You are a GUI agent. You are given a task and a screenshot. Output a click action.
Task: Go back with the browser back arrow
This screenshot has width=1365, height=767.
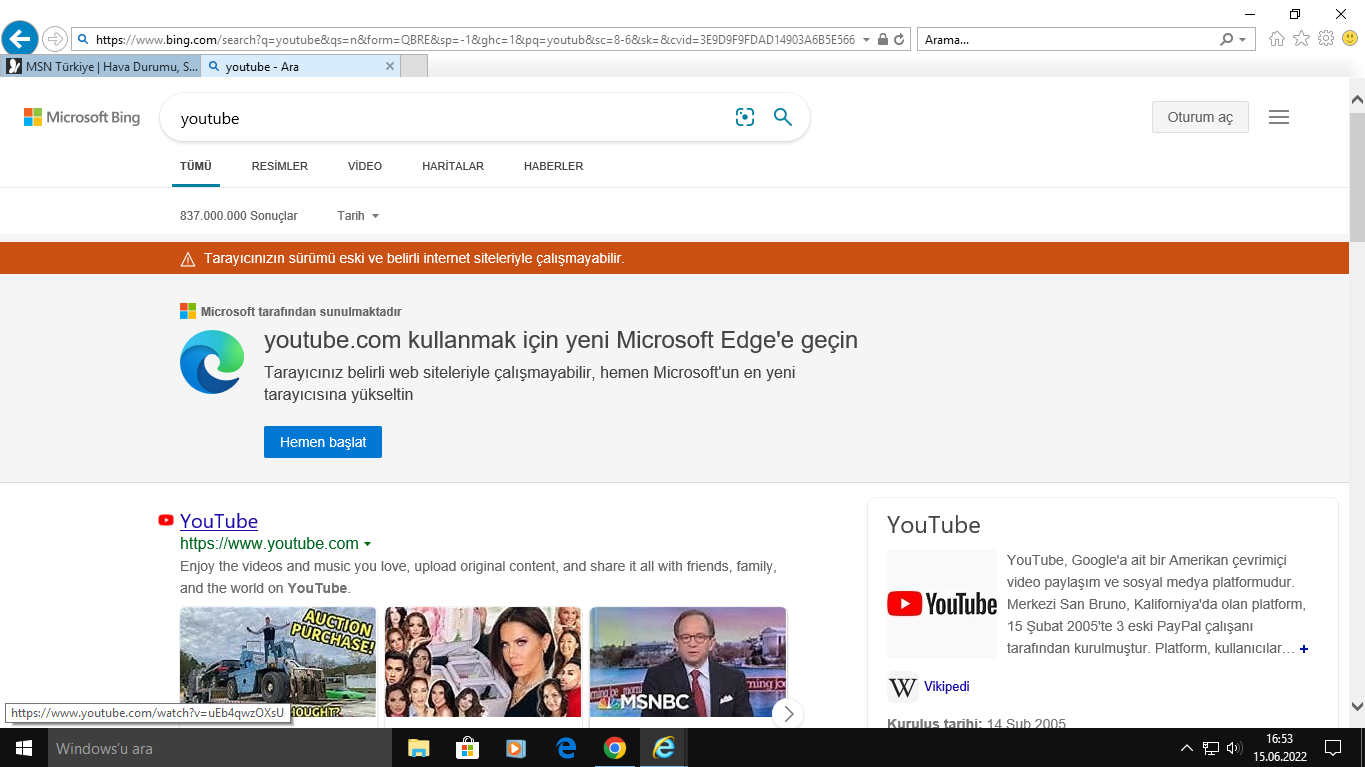(x=20, y=39)
